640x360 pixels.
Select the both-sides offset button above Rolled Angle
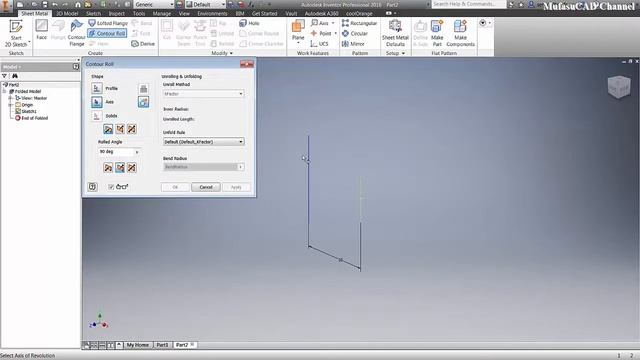(x=131, y=129)
